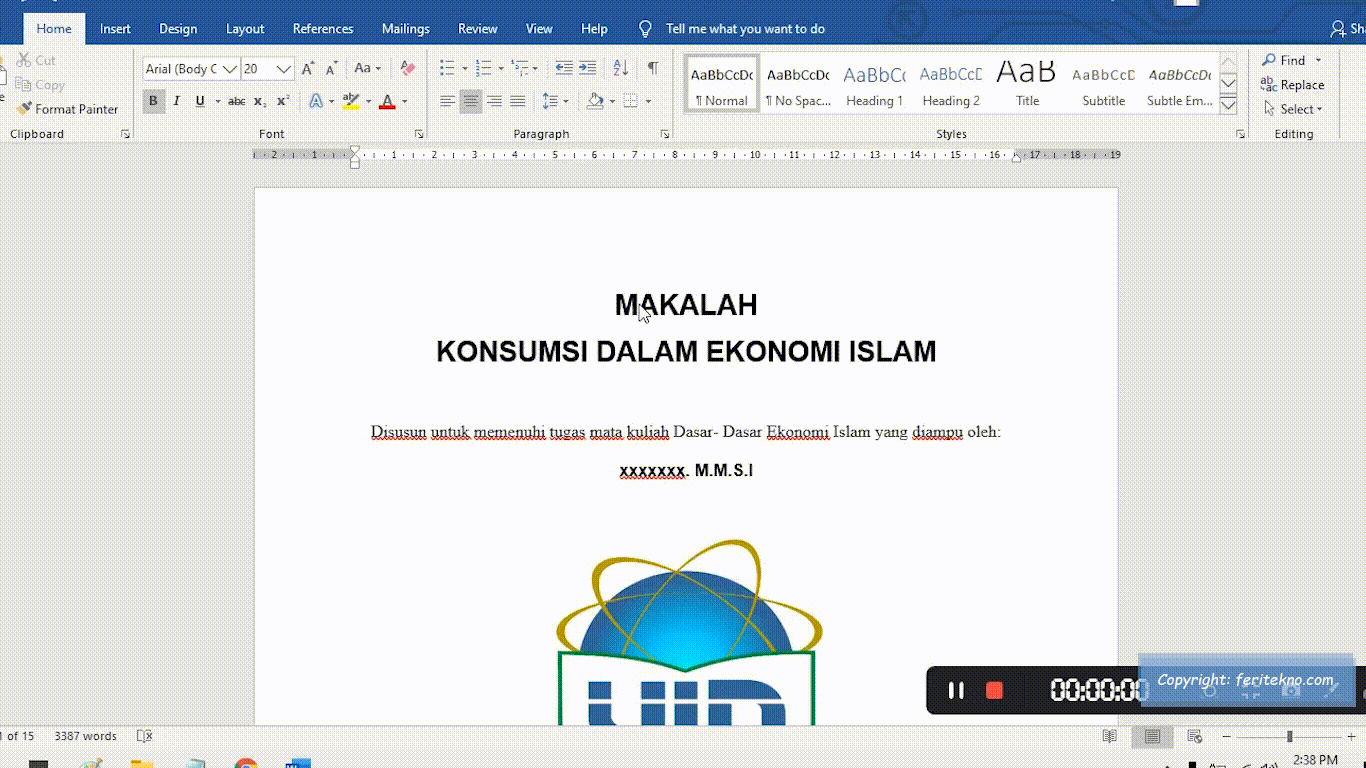Image resolution: width=1366 pixels, height=768 pixels.
Task: Click the Cut command
Action: pyautogui.click(x=36, y=60)
